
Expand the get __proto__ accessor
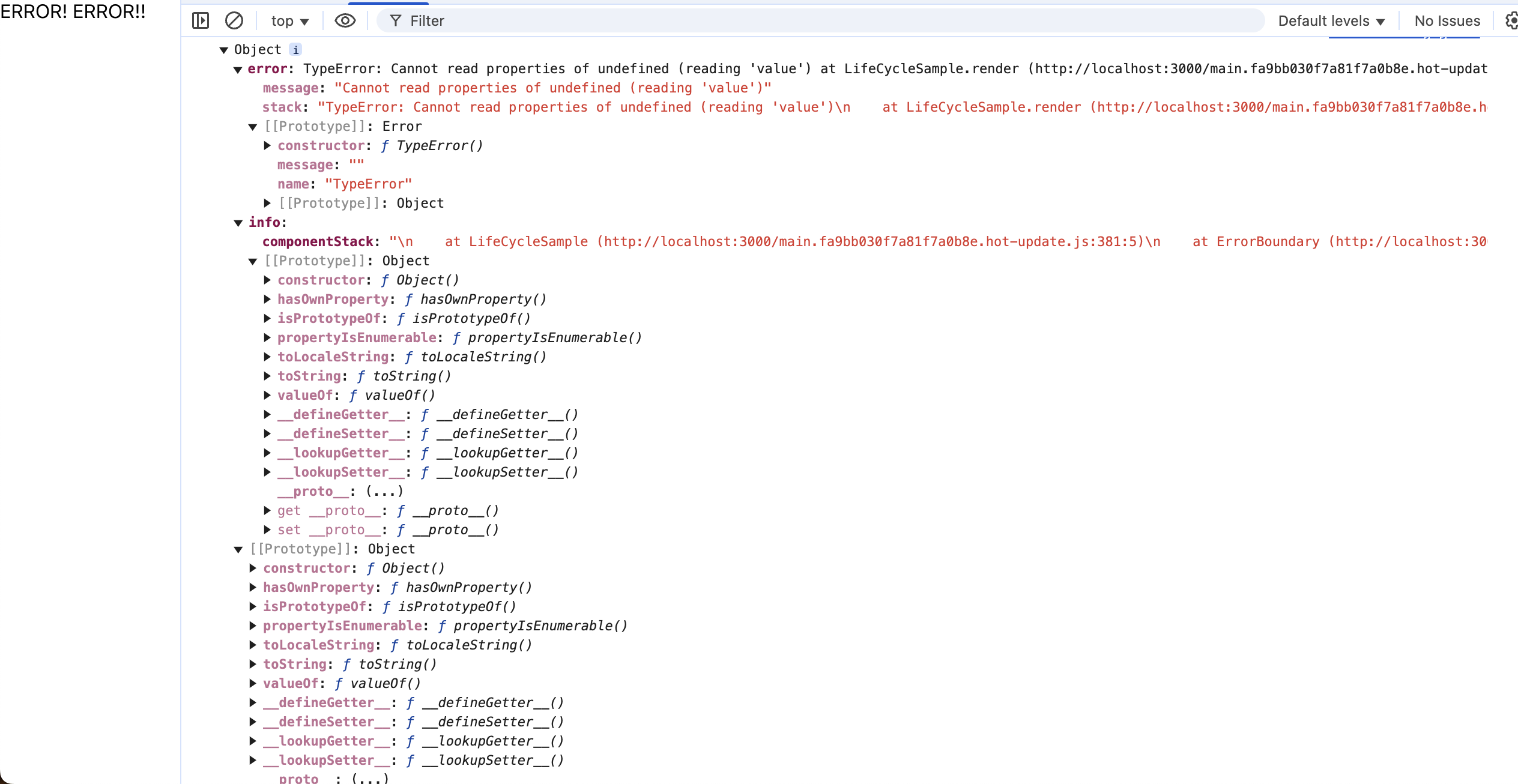pyautogui.click(x=267, y=511)
